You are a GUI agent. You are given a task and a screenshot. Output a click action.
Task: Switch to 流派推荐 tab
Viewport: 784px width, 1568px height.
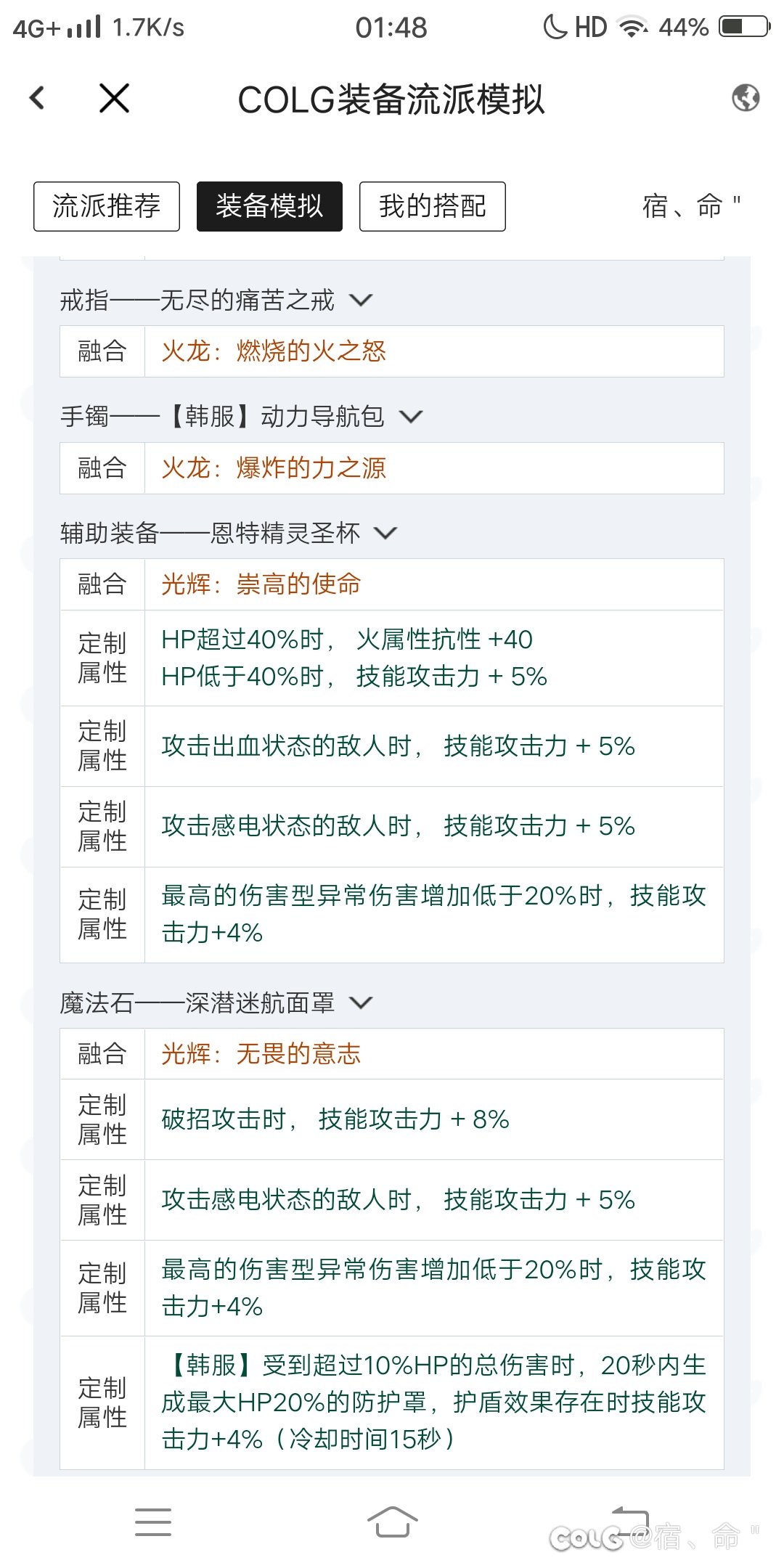107,206
